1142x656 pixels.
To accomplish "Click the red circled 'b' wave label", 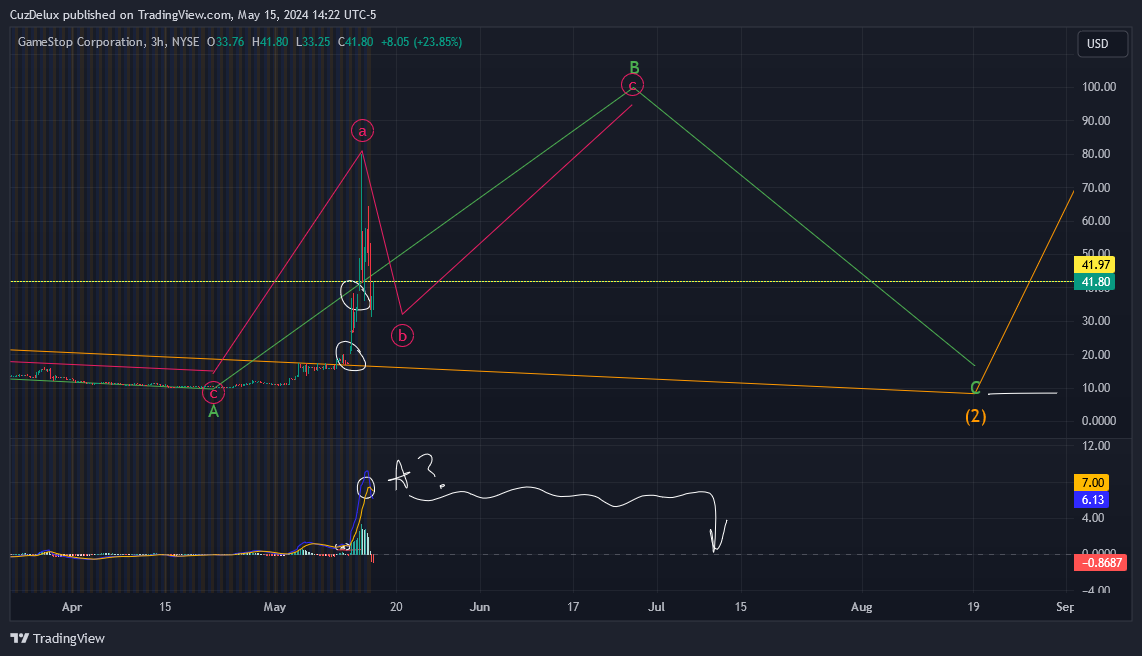I will point(402,336).
